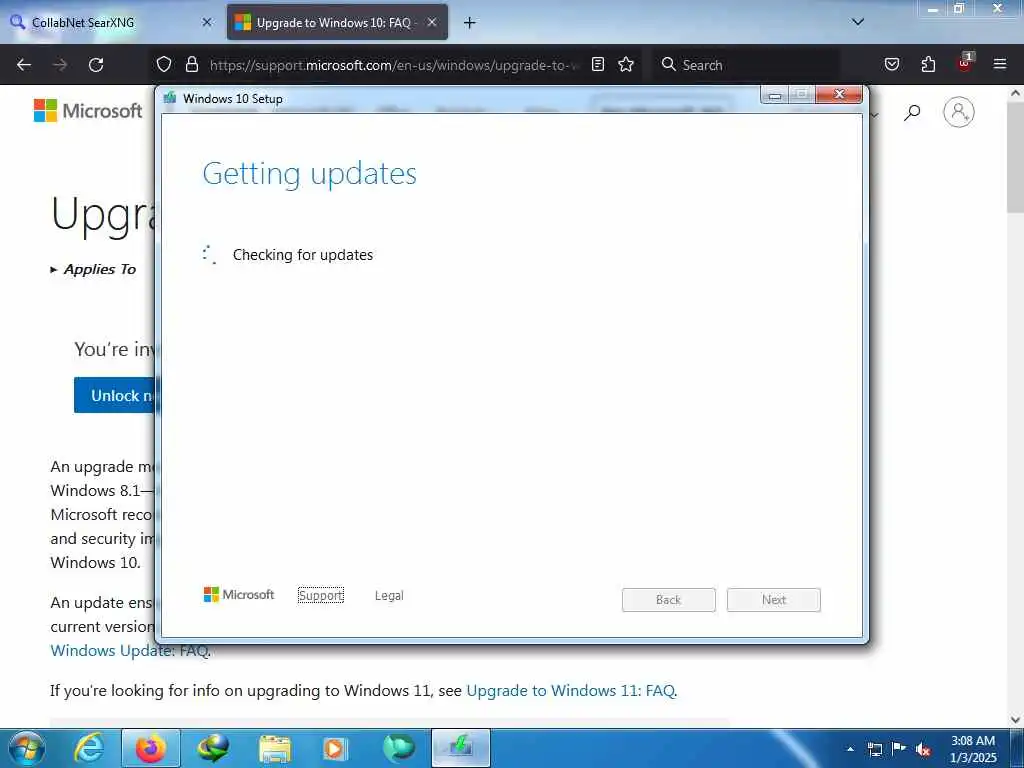This screenshot has width=1024, height=768.
Task: Launch Windows Media Player from taskbar
Action: point(336,748)
